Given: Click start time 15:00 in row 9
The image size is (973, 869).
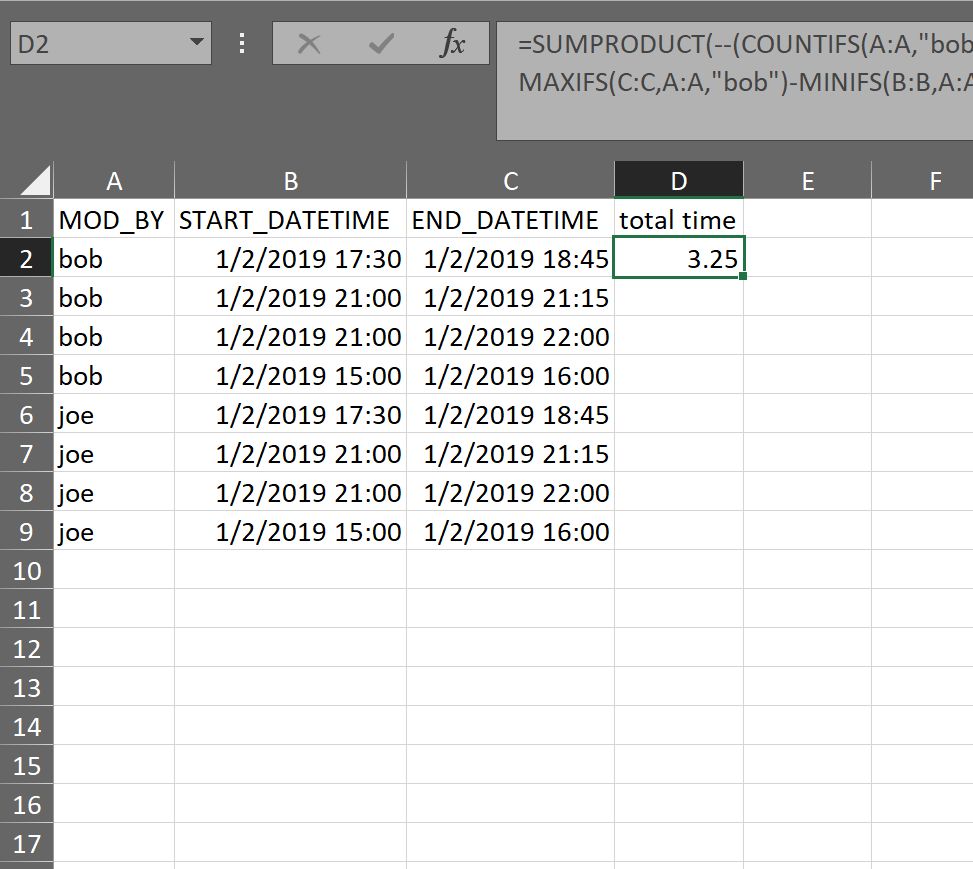Looking at the screenshot, I should [x=290, y=531].
